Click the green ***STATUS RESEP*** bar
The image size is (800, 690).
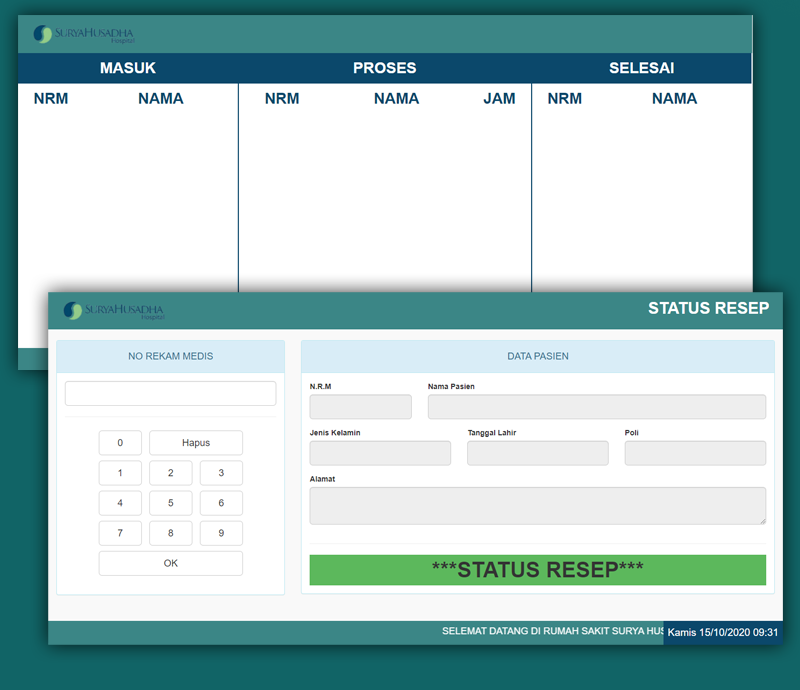[537, 570]
